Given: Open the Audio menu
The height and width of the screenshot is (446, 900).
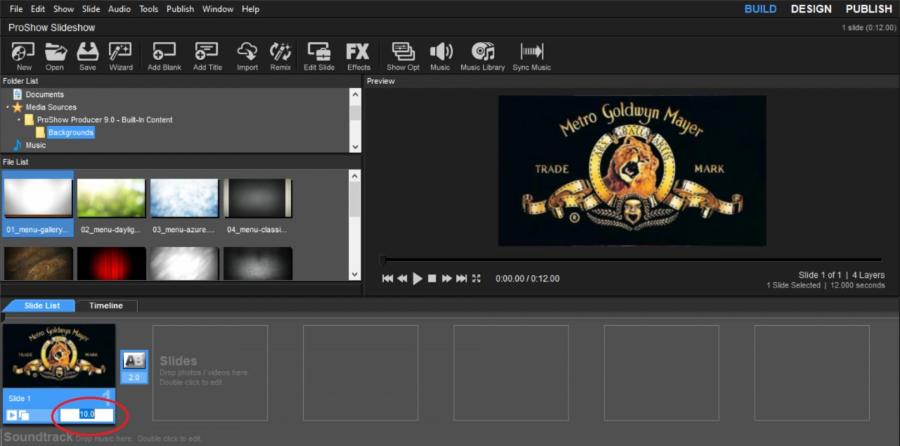Looking at the screenshot, I should pyautogui.click(x=119, y=9).
